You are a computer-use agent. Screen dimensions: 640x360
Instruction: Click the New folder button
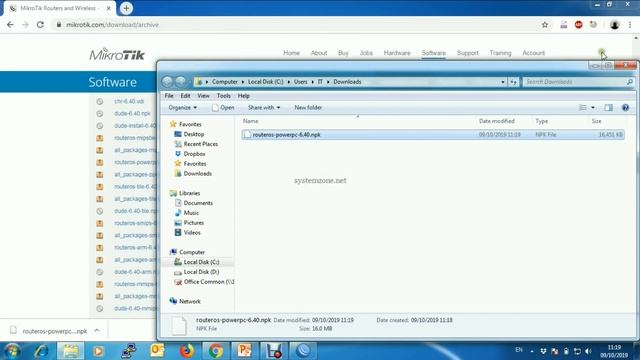click(x=308, y=108)
